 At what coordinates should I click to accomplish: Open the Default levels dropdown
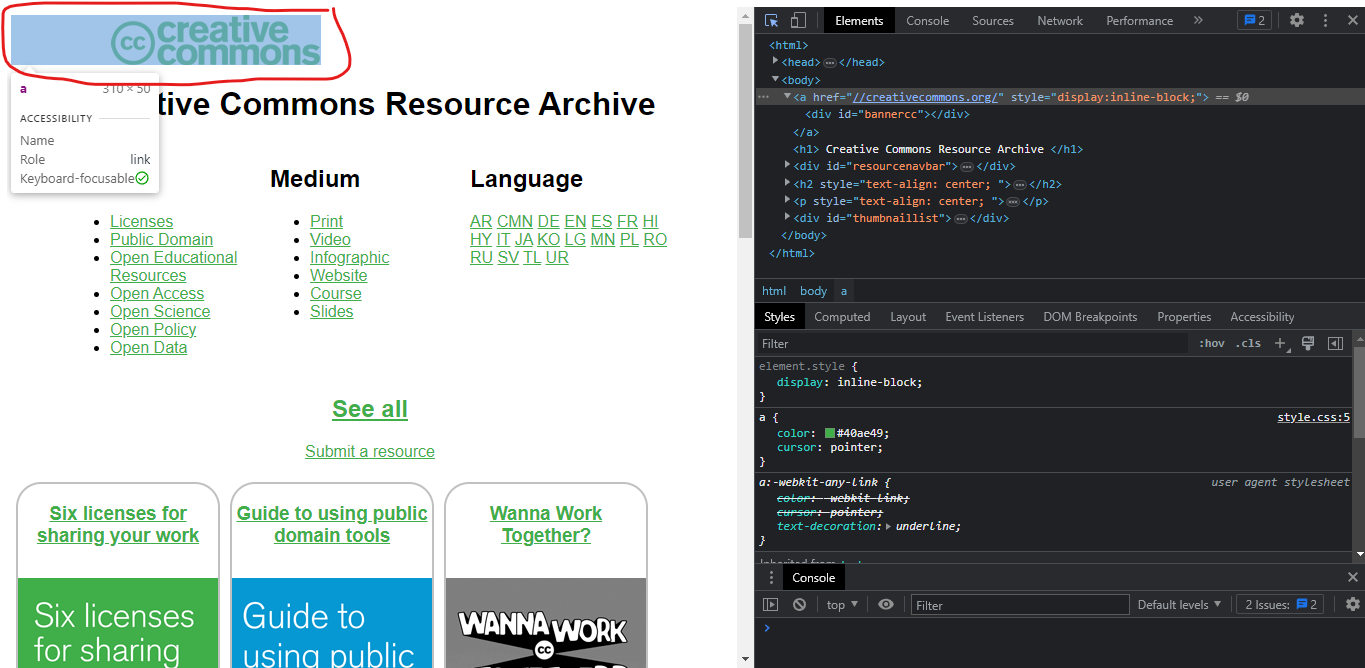point(1179,604)
